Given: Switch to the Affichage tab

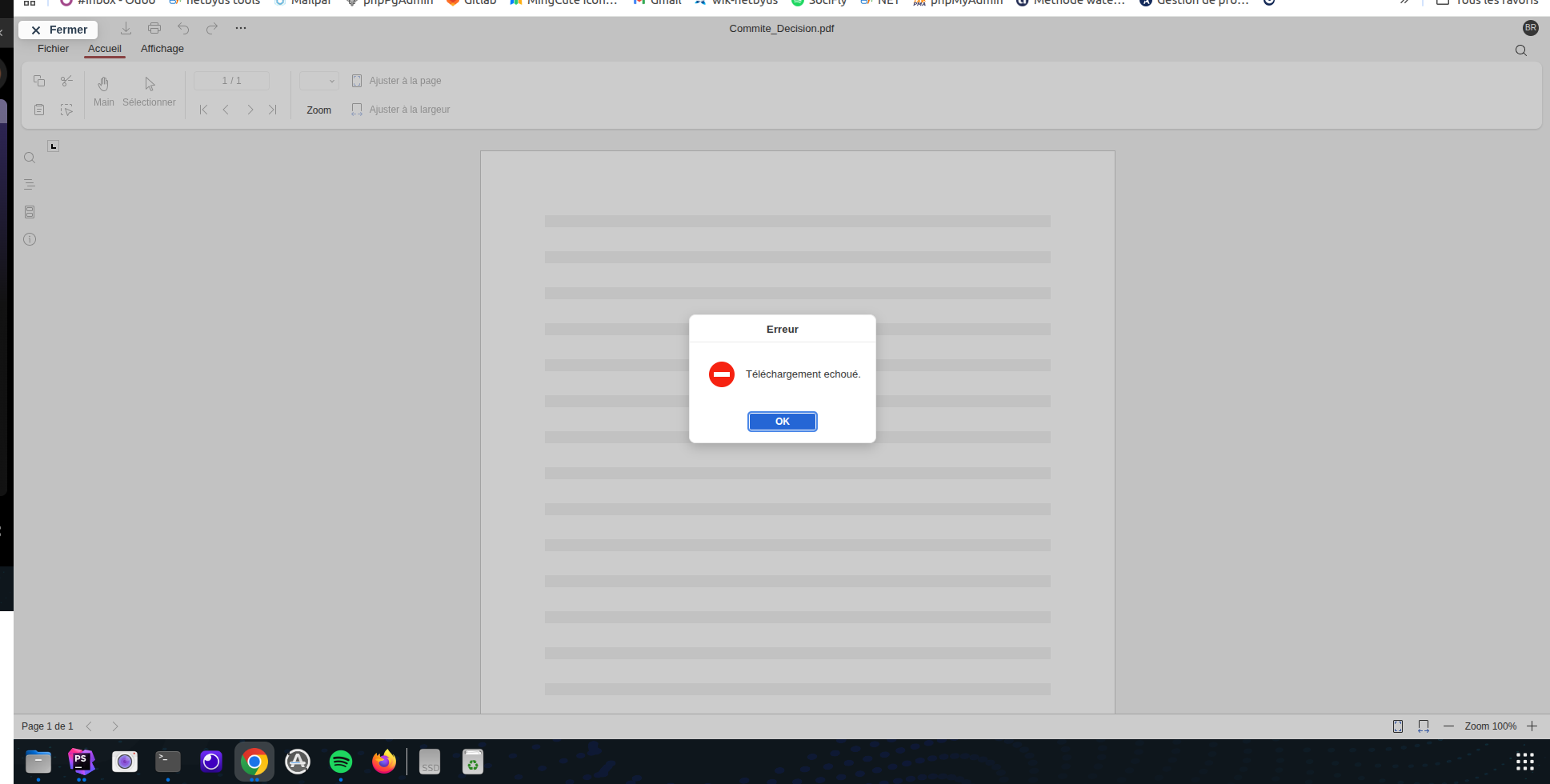Looking at the screenshot, I should click(162, 49).
